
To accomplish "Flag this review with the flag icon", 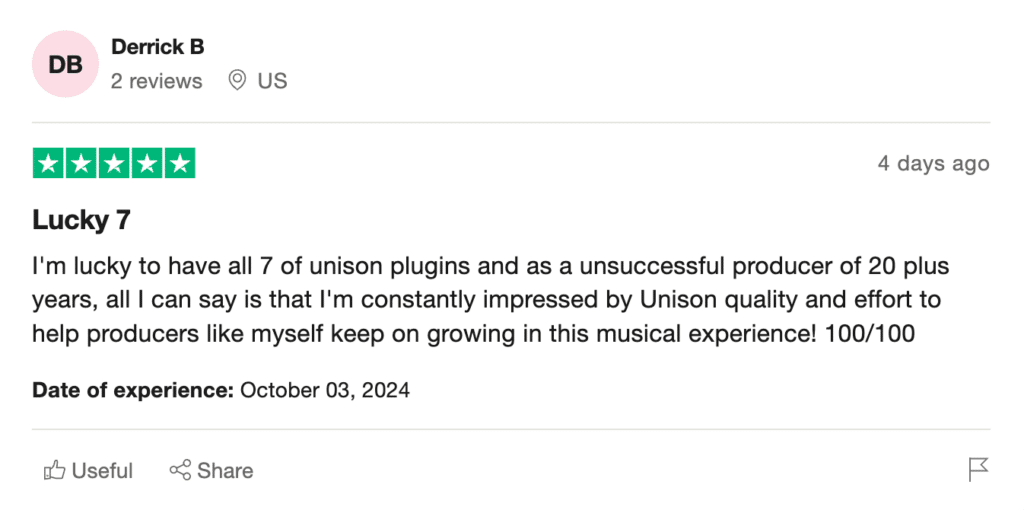I will tap(978, 470).
